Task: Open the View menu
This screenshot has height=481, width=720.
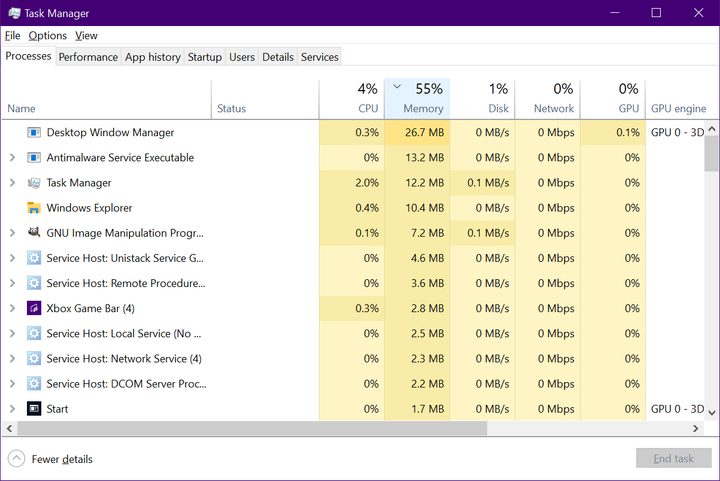Action: 86,35
